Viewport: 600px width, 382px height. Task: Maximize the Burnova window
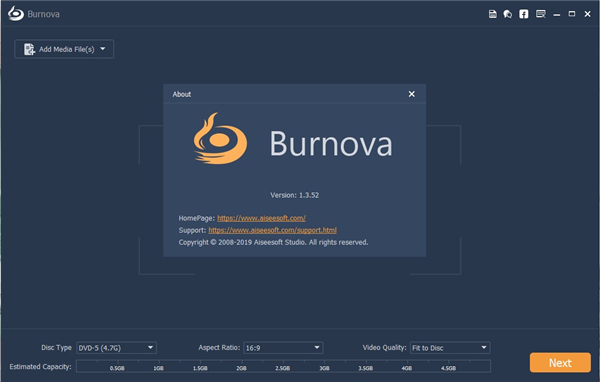point(572,14)
